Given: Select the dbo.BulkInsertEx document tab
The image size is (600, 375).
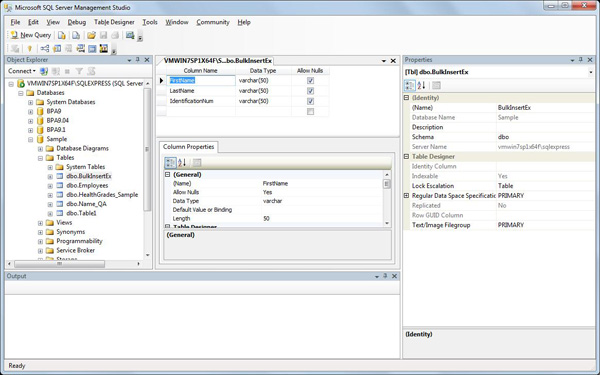Looking at the screenshot, I should click(217, 61).
